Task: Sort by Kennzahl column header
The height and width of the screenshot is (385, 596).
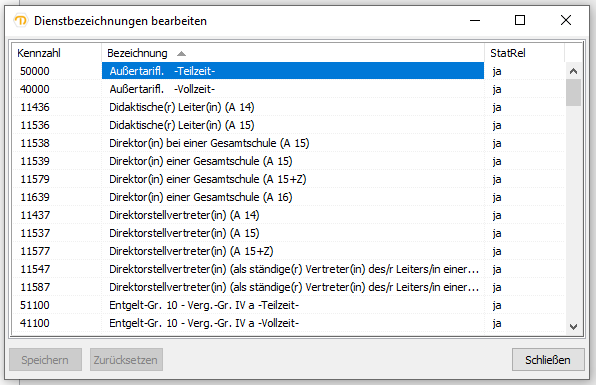Action: point(57,53)
